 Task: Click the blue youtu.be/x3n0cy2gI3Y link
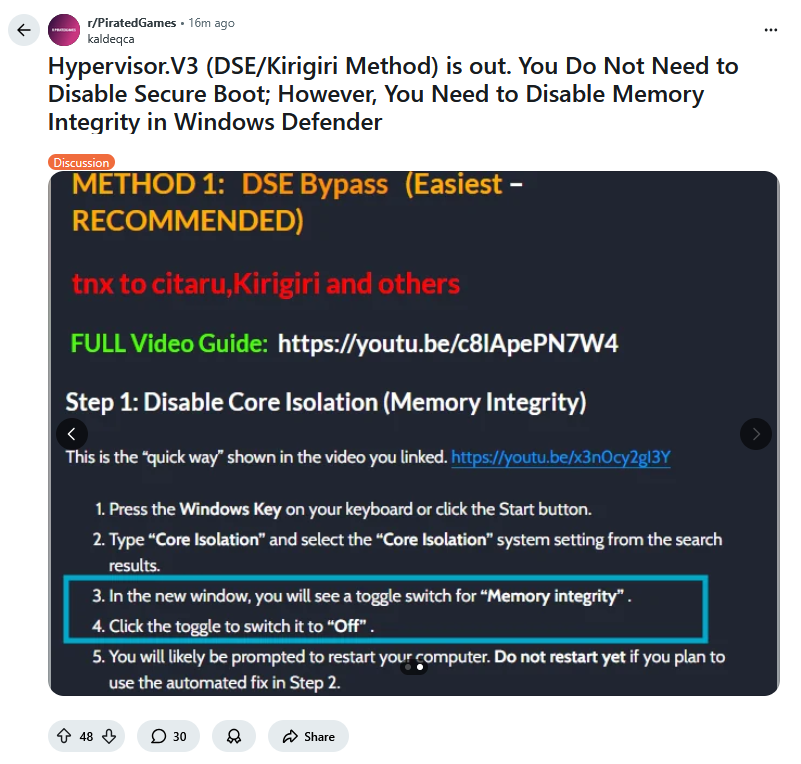tap(561, 457)
